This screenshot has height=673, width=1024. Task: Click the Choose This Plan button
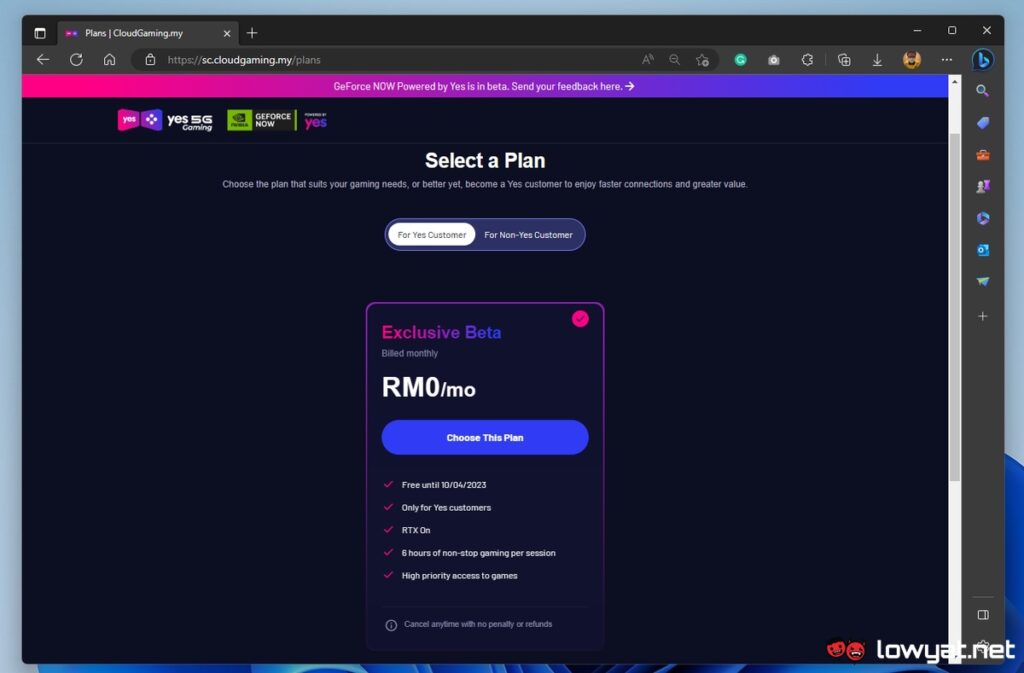coord(485,437)
